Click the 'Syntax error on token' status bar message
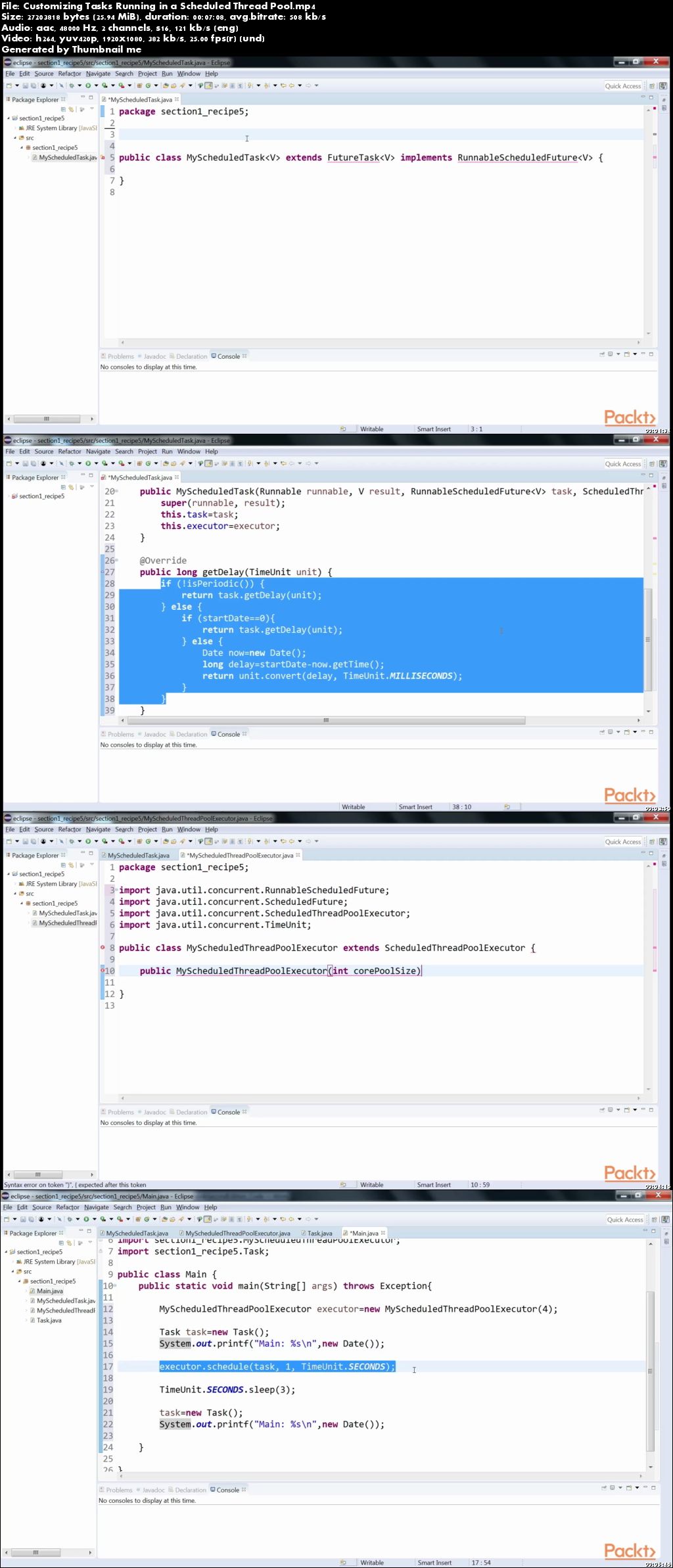The image size is (673, 1568). click(x=75, y=1185)
